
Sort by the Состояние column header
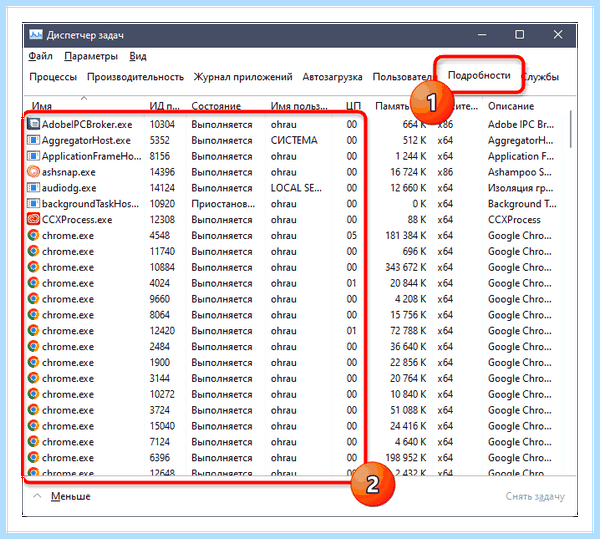click(x=216, y=106)
